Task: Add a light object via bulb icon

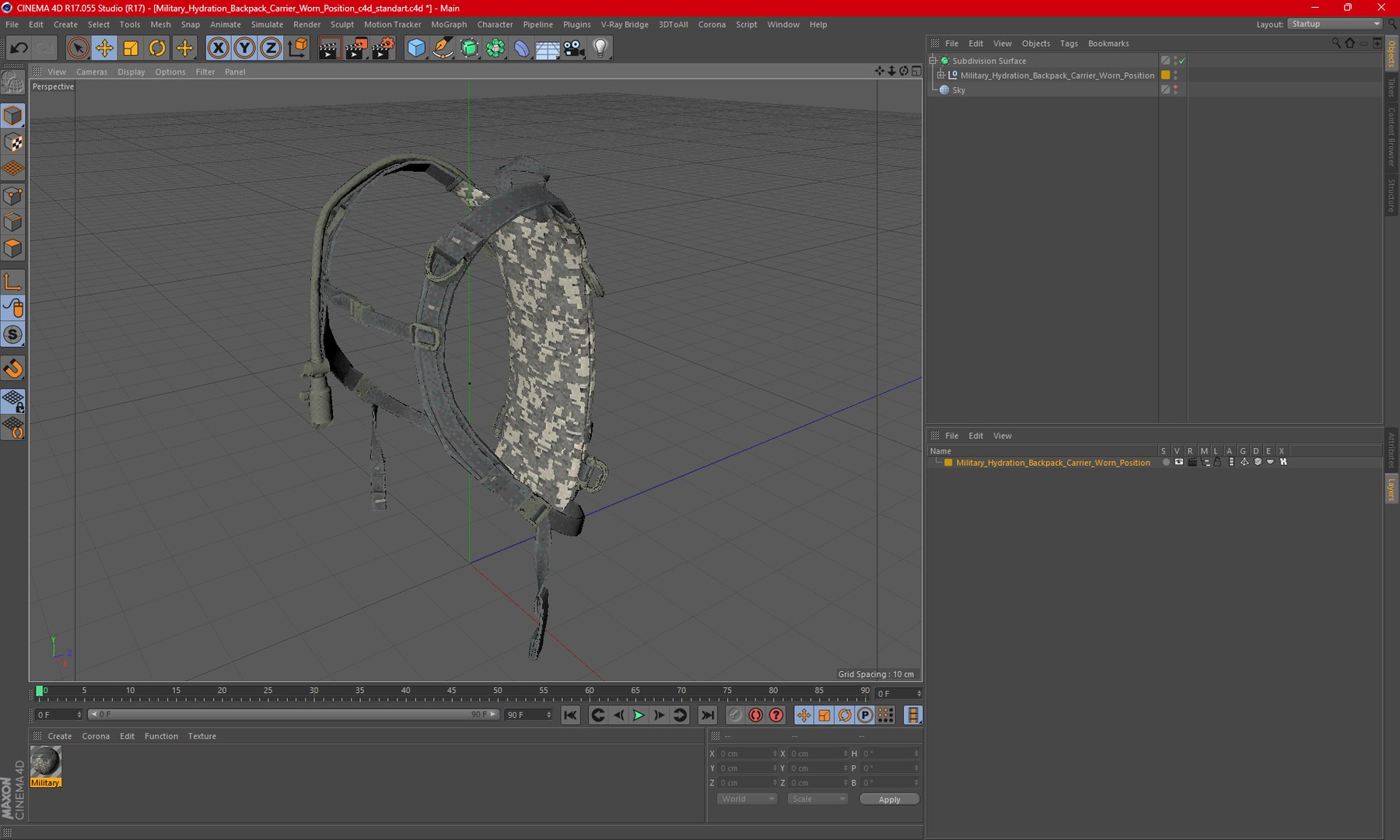Action: tap(600, 48)
